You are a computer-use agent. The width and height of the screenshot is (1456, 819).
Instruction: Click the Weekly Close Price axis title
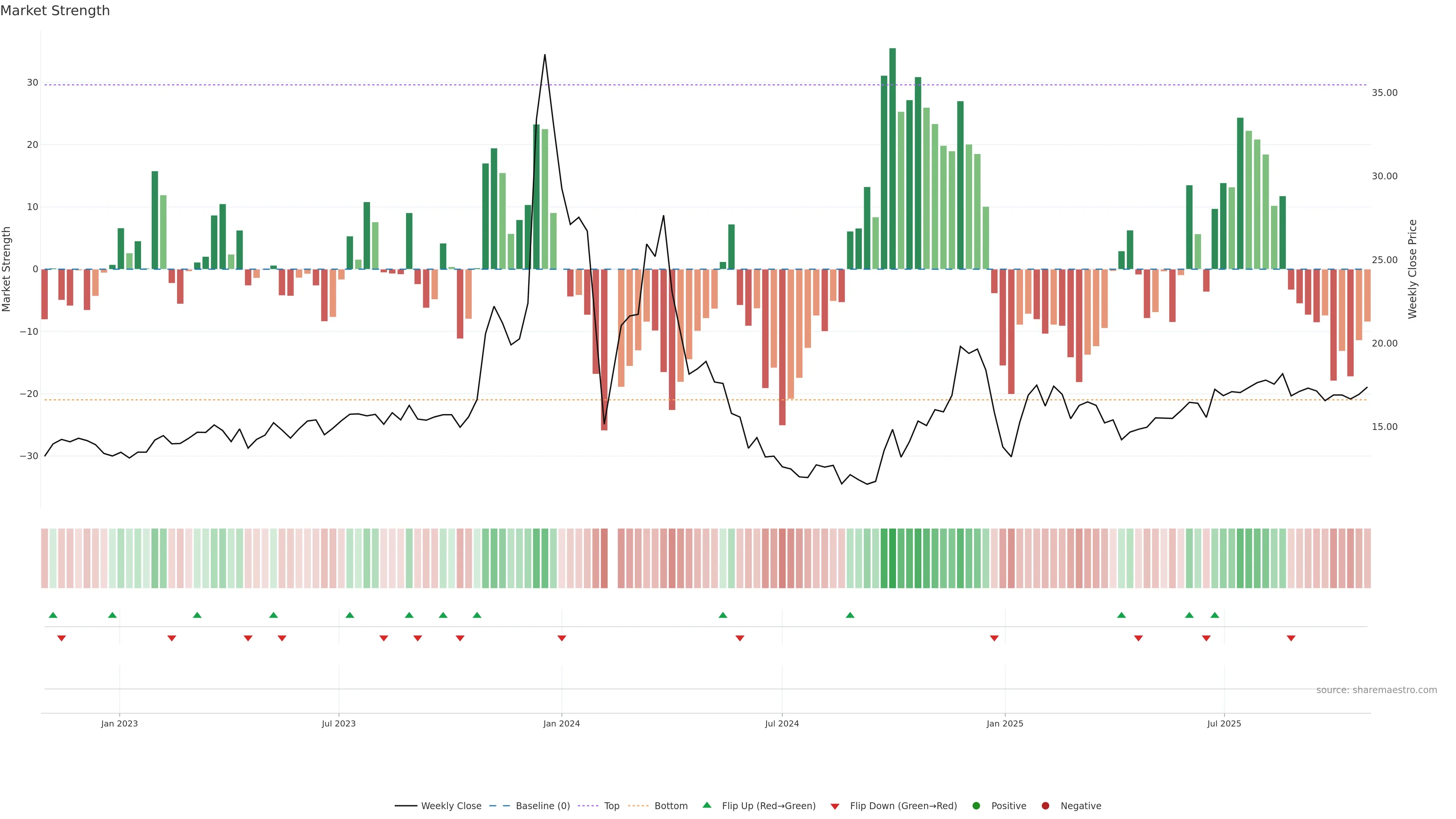click(1412, 269)
